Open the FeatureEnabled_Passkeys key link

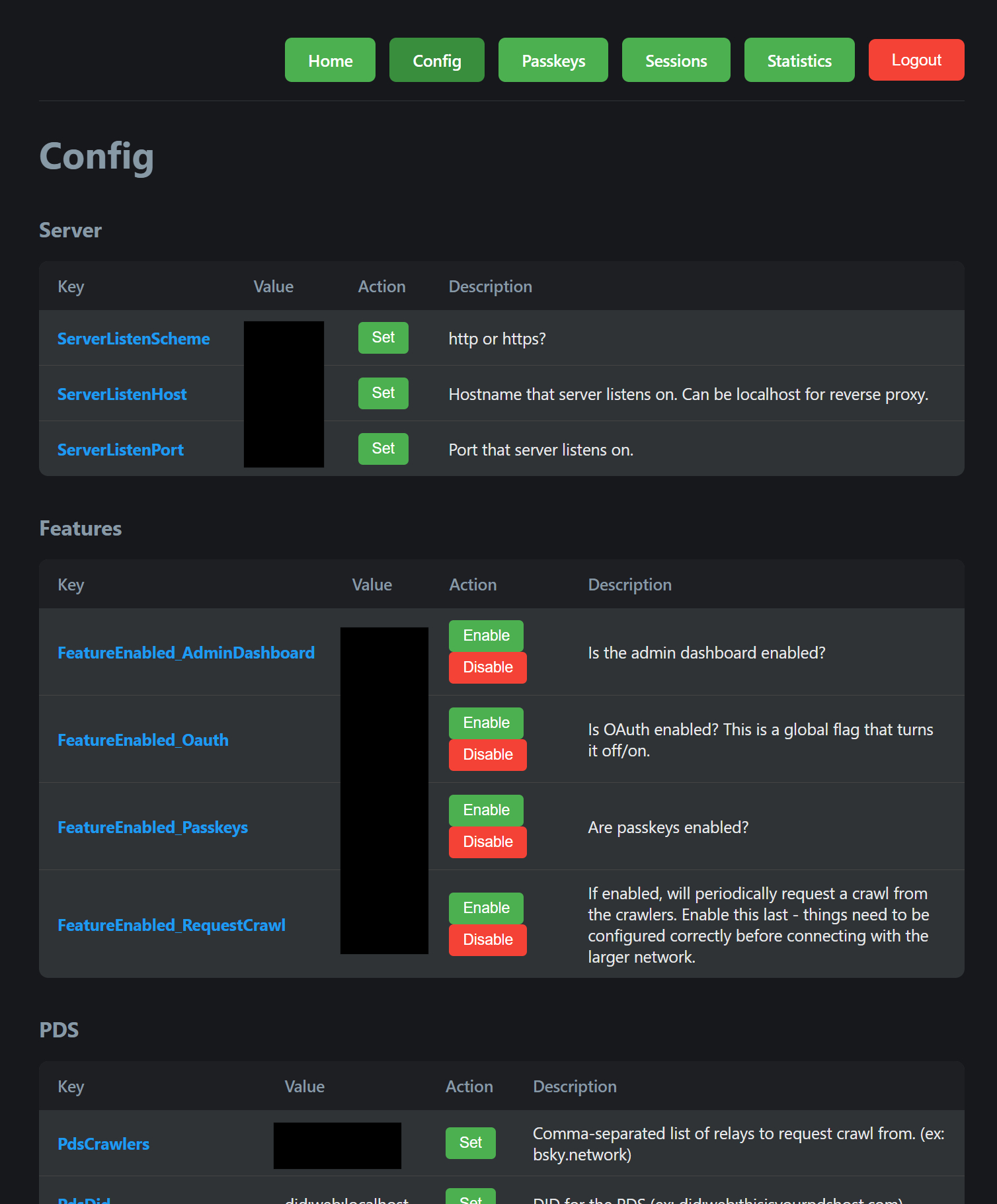[x=153, y=827]
